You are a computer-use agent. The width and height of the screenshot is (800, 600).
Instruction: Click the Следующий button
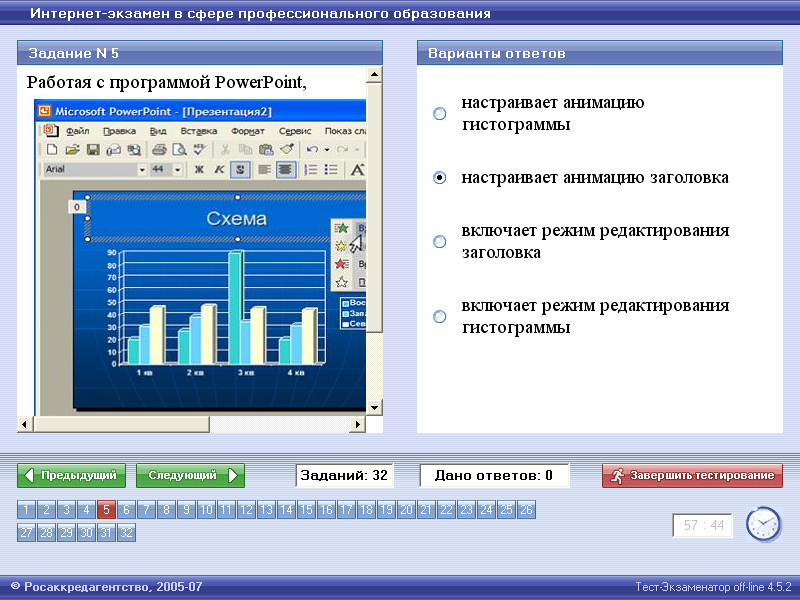(x=190, y=476)
